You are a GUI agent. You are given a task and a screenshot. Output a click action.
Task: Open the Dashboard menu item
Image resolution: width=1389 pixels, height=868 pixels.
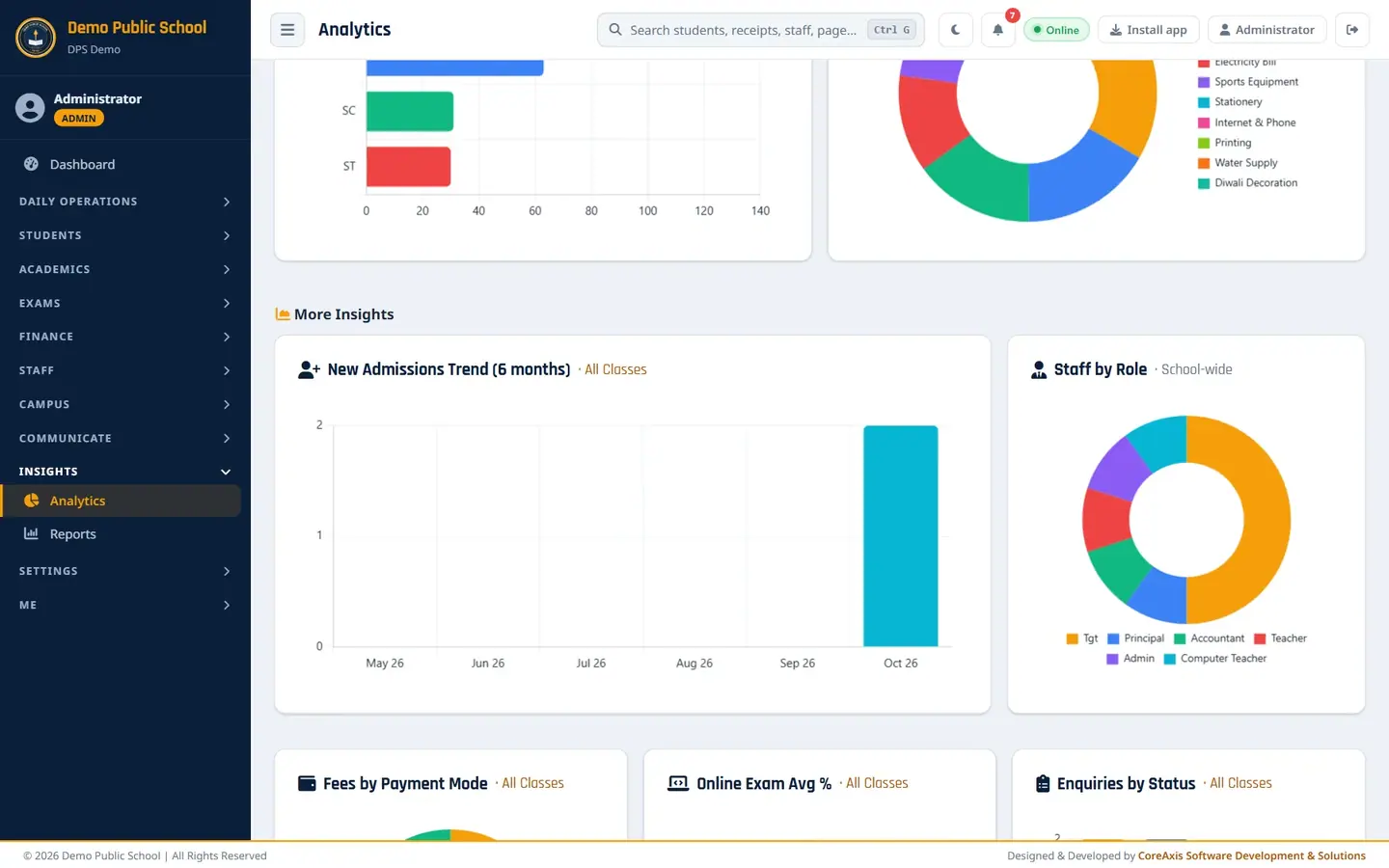[121, 164]
